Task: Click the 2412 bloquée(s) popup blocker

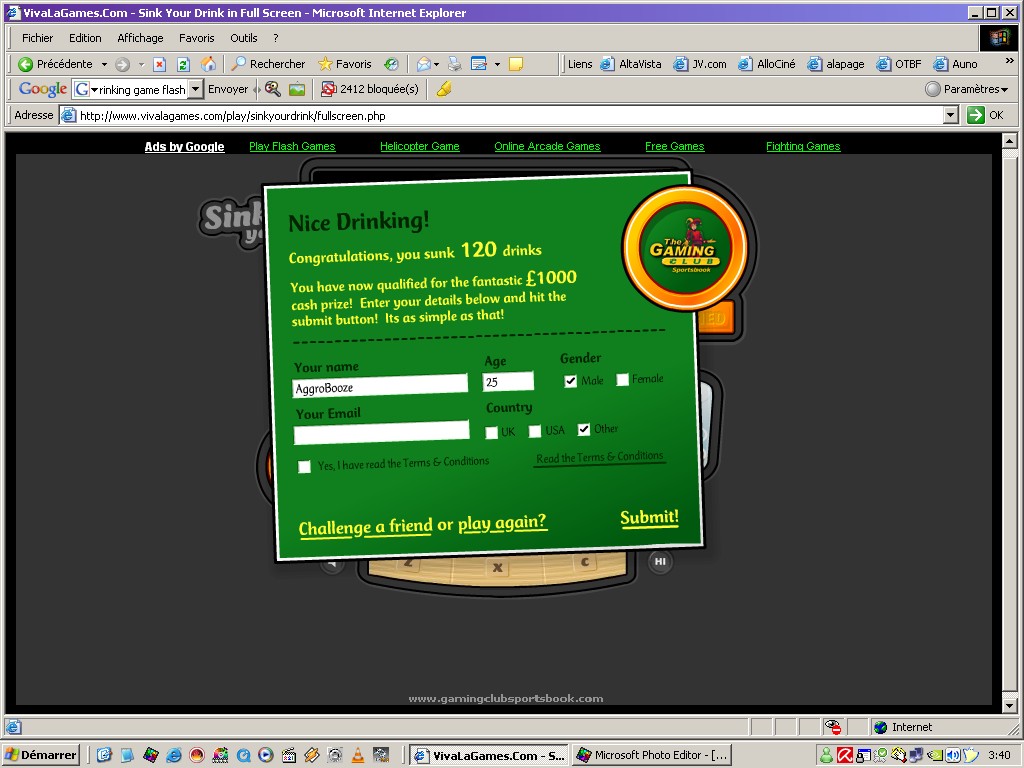Action: tap(369, 89)
